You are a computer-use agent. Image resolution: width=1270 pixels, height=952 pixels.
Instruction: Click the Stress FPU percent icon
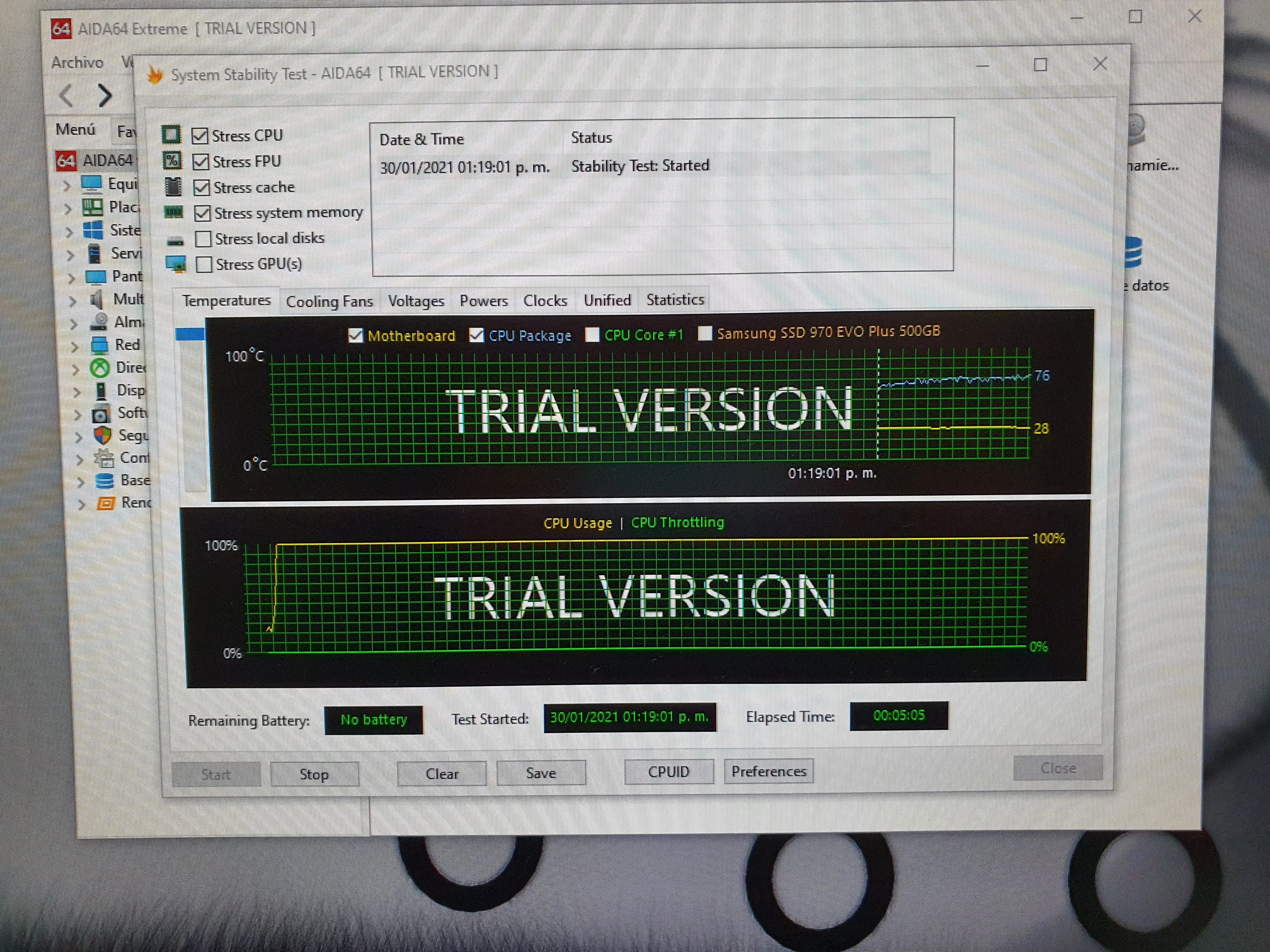tap(172, 161)
